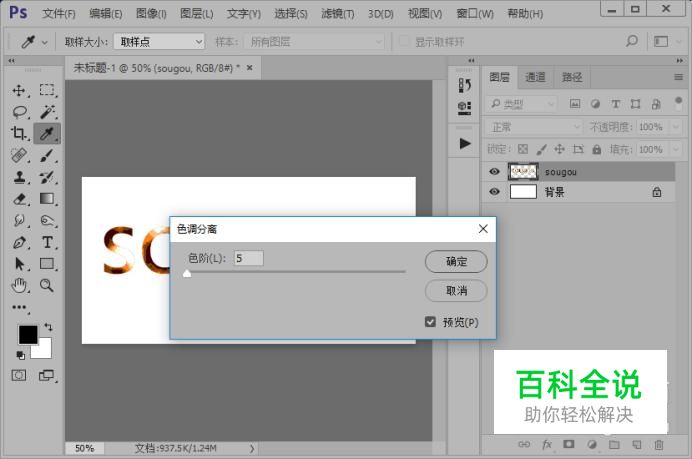Select the Eyedropper tool in toolbox
The height and width of the screenshot is (459, 692).
47,133
